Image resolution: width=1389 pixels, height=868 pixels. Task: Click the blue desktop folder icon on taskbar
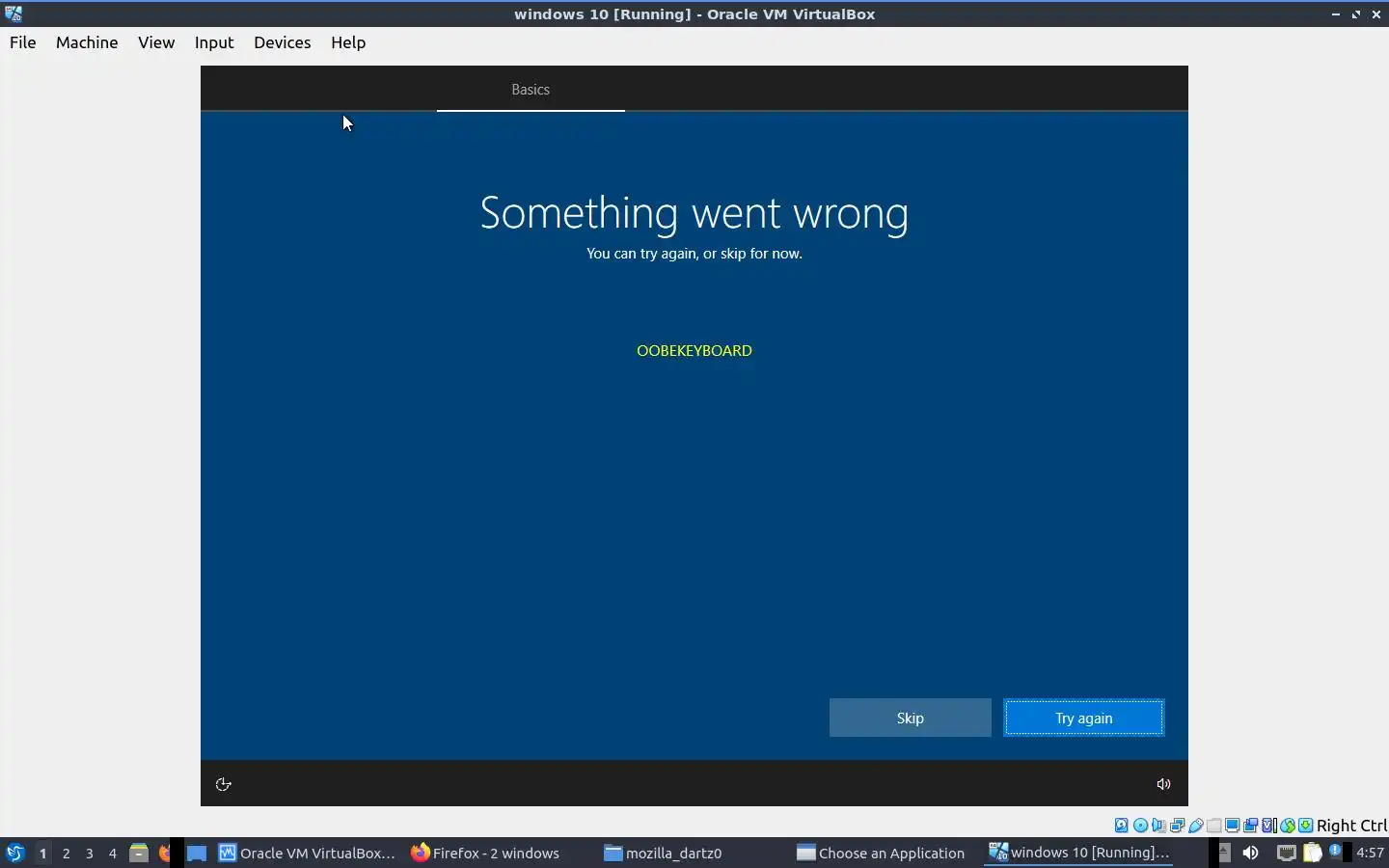point(197,853)
